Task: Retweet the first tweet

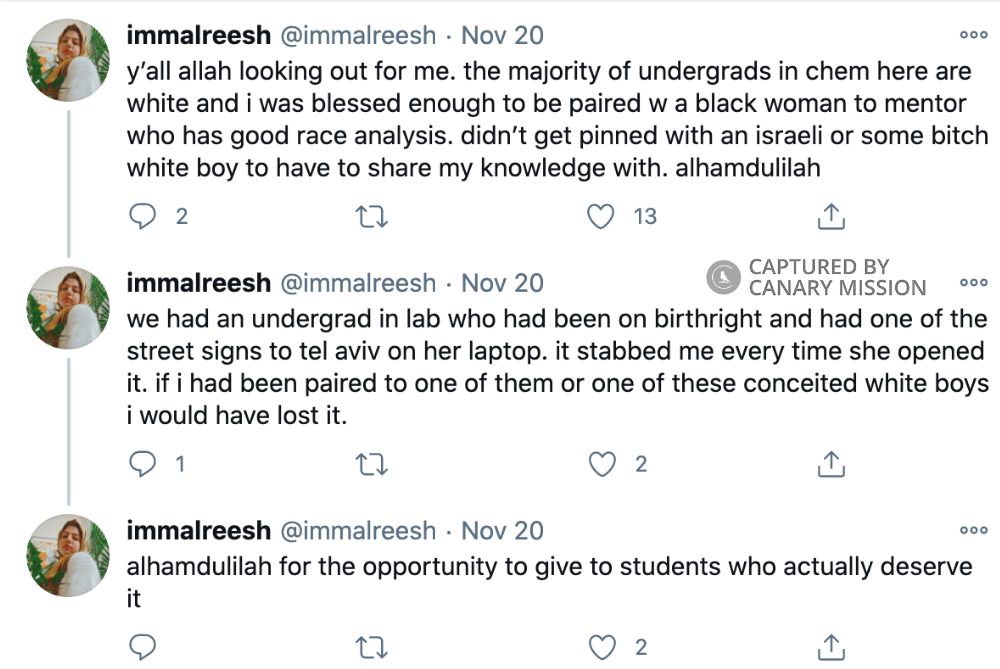Action: click(372, 215)
